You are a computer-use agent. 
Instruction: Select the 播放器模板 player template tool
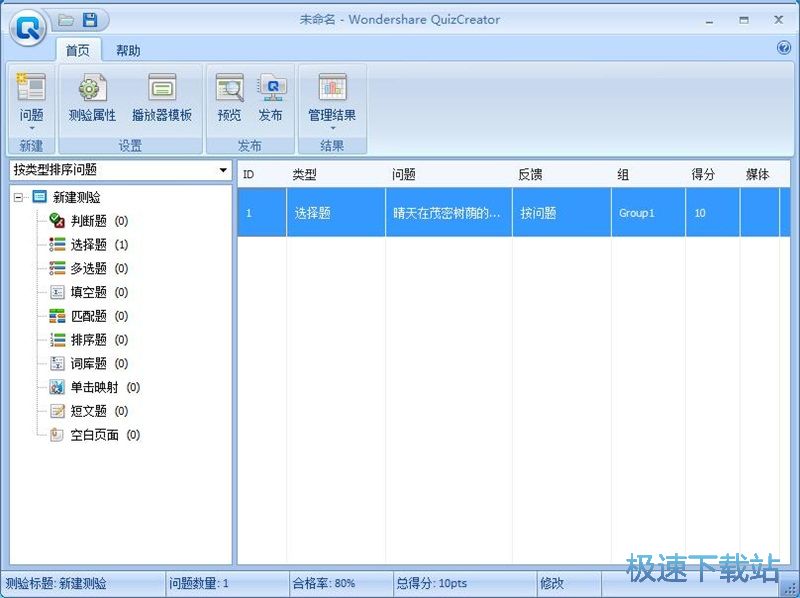point(162,97)
